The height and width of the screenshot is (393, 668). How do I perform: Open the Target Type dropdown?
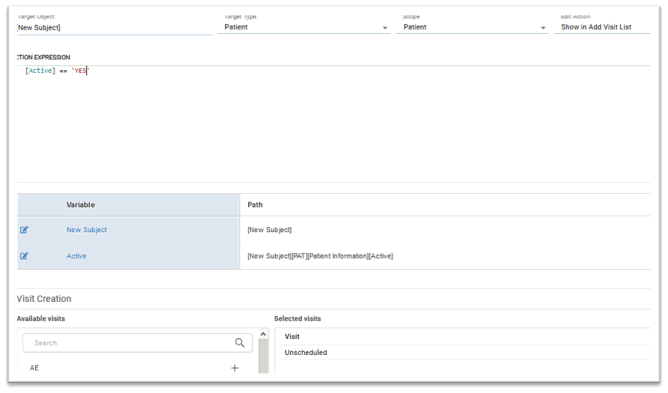click(304, 27)
